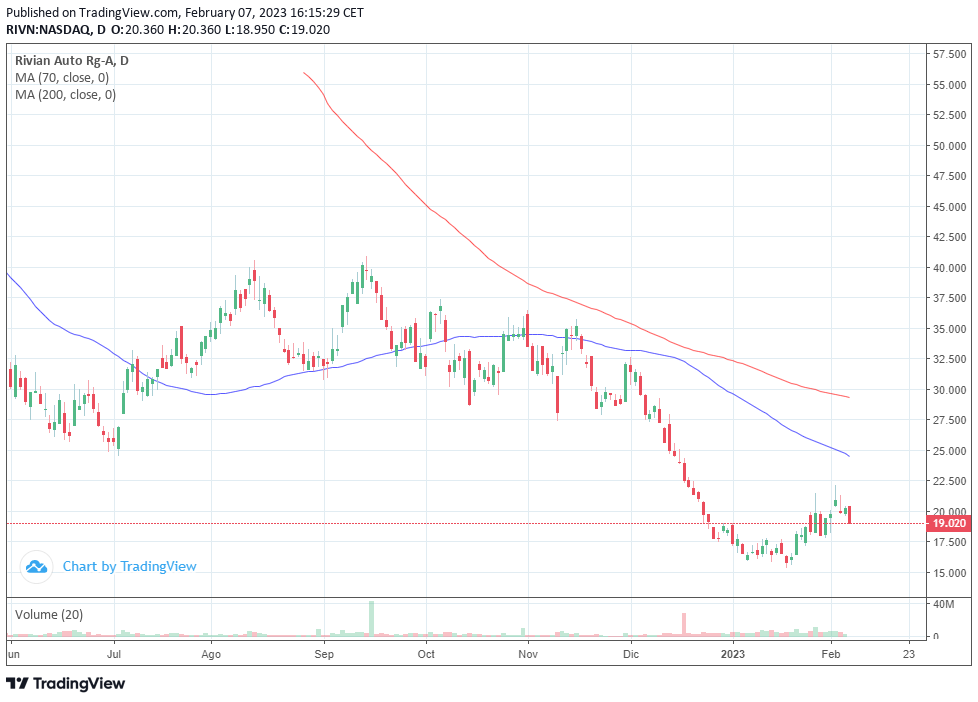The width and height of the screenshot is (978, 702).
Task: Click the 35.000 price axis label
Action: (x=949, y=329)
